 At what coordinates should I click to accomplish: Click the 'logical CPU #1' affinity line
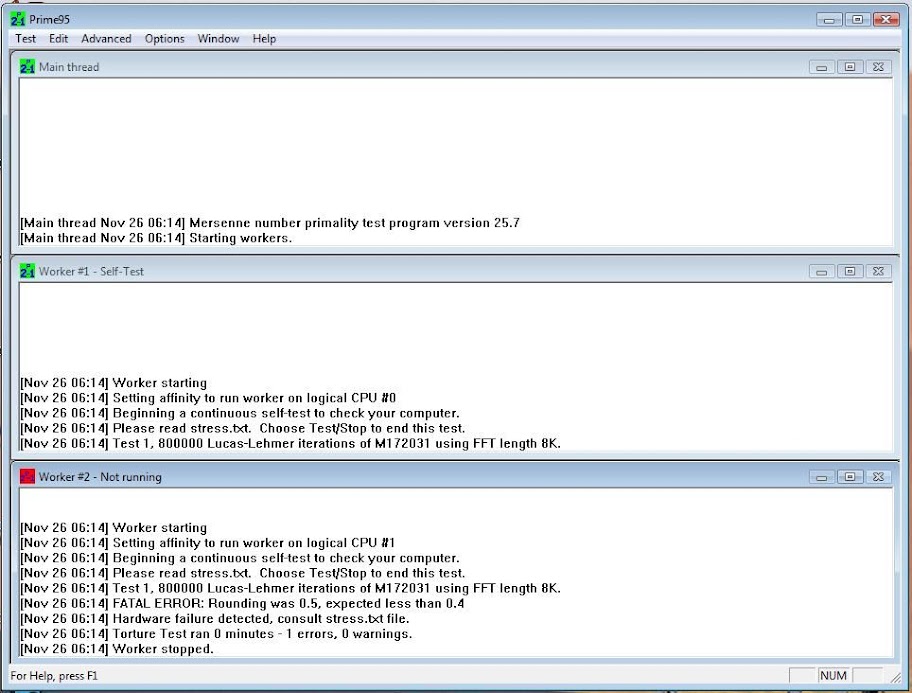tap(208, 543)
